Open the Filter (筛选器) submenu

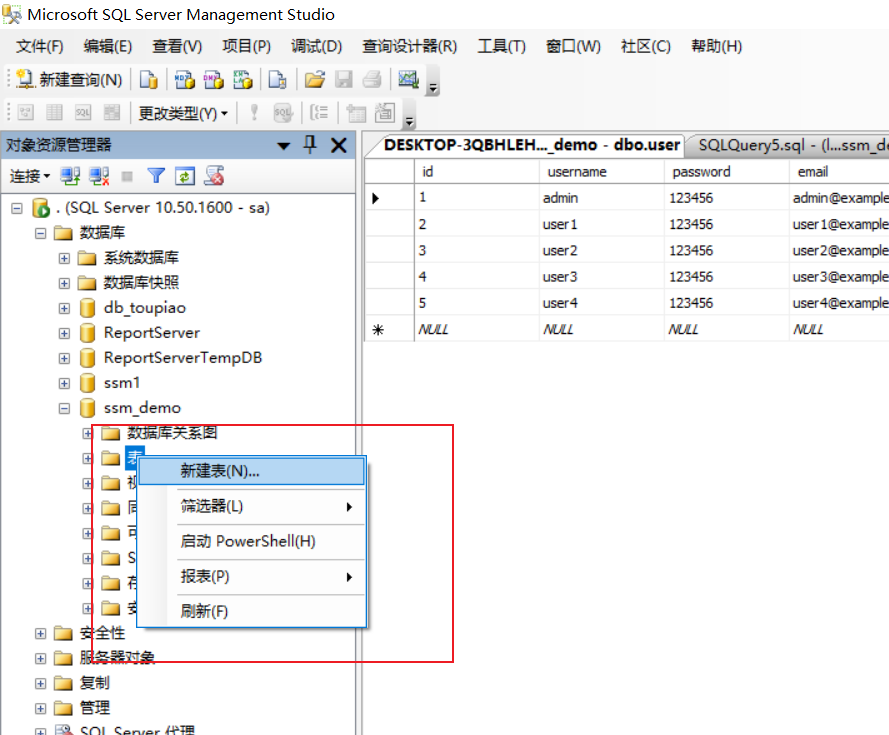coord(252,506)
